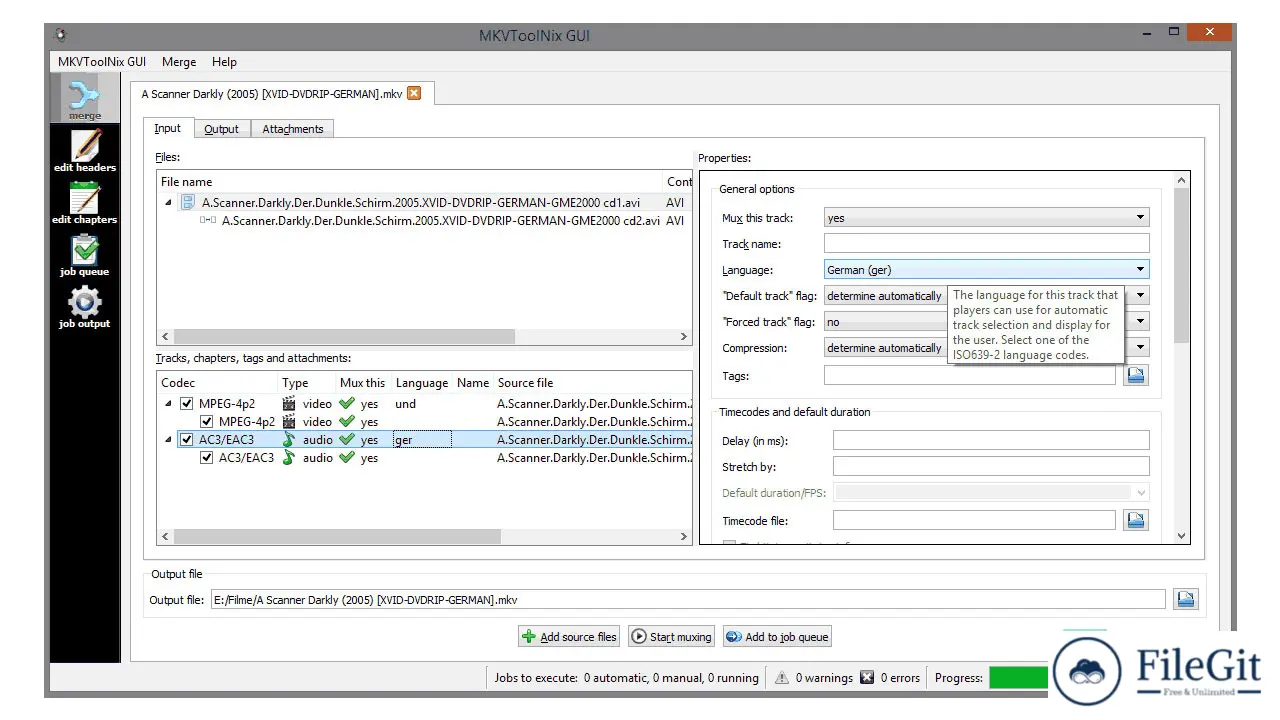Toggle the checkbox of child AC3/EAC3 track

point(206,458)
